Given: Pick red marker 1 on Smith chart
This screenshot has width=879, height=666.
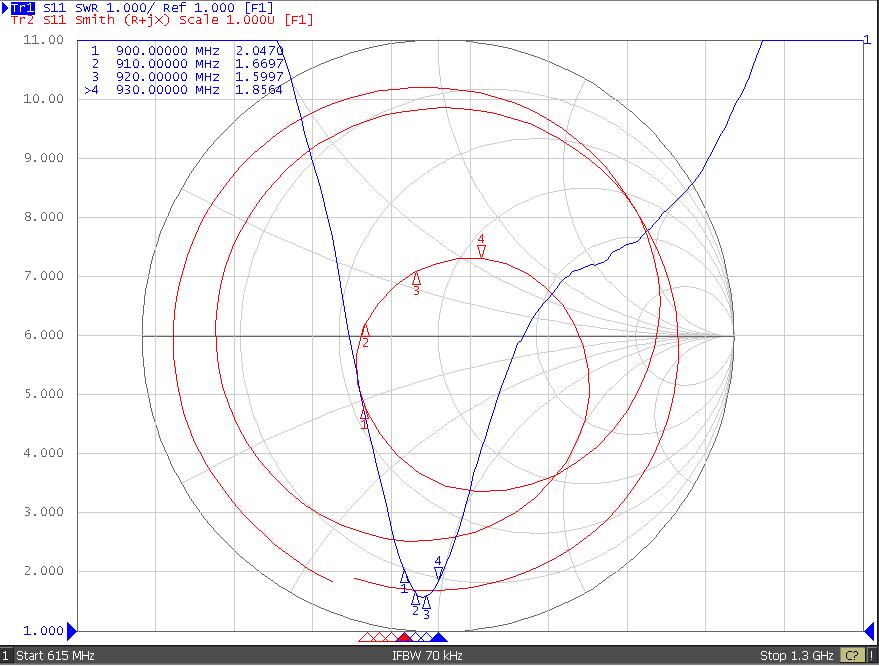Looking at the screenshot, I should [364, 413].
